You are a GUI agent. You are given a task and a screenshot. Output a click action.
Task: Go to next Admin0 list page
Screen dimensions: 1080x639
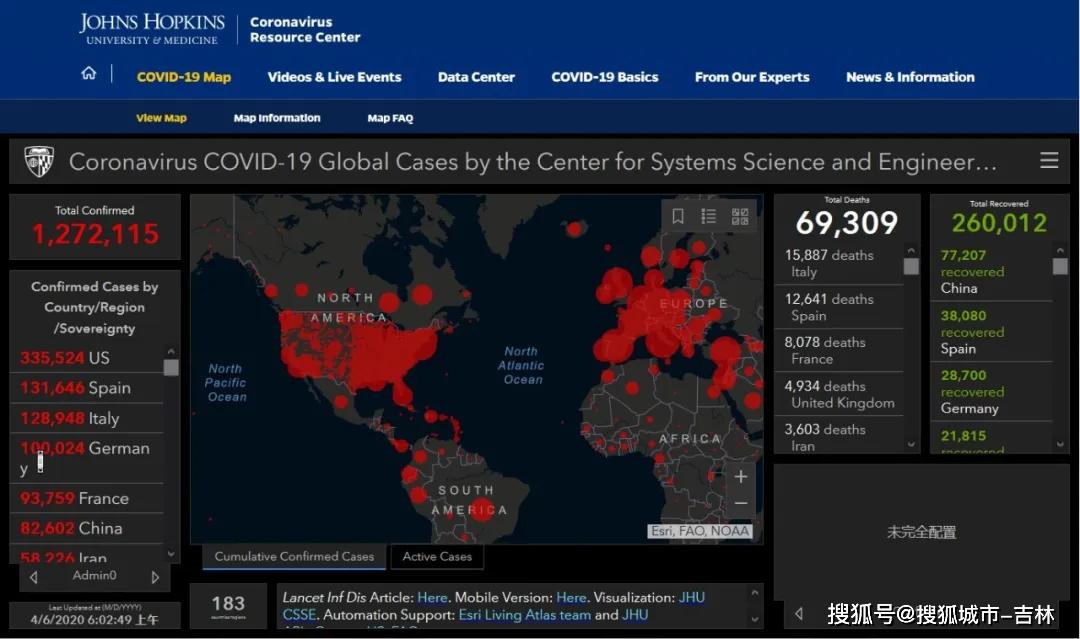(155, 577)
